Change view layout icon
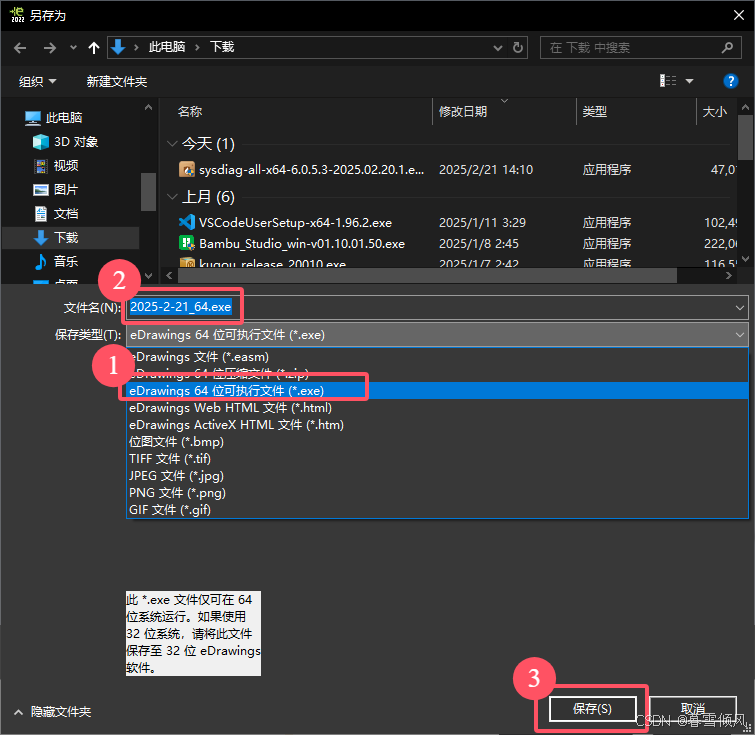Viewport: 755px width, 735px height. 668,81
